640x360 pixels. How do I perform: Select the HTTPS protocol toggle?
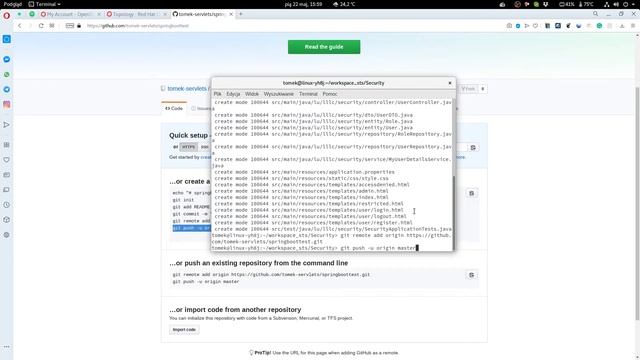pyautogui.click(x=188, y=147)
